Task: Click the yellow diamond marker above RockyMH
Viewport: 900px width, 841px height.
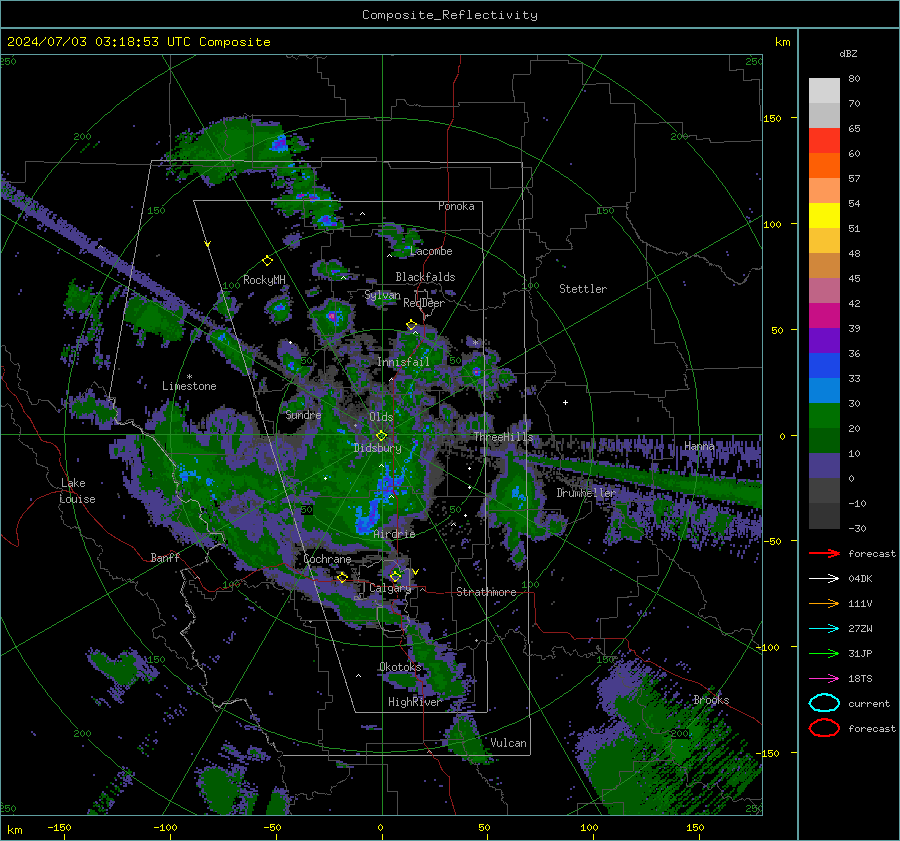Action: (x=267, y=261)
